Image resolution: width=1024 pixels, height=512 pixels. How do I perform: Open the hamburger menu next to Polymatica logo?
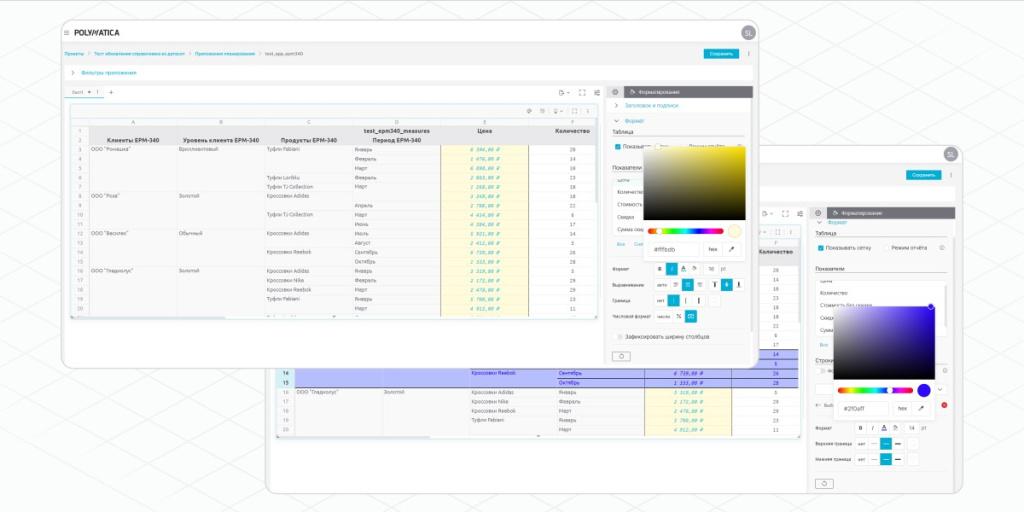67,33
